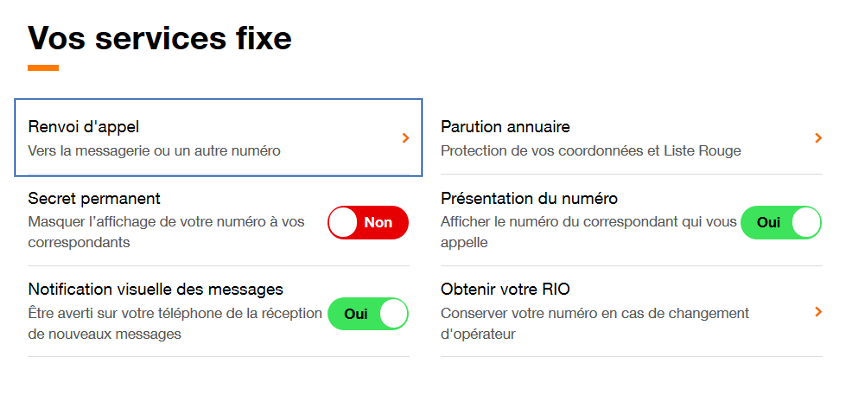
Task: Click "Protection de vos coordonnées et Liste Rouge"
Action: 591,151
